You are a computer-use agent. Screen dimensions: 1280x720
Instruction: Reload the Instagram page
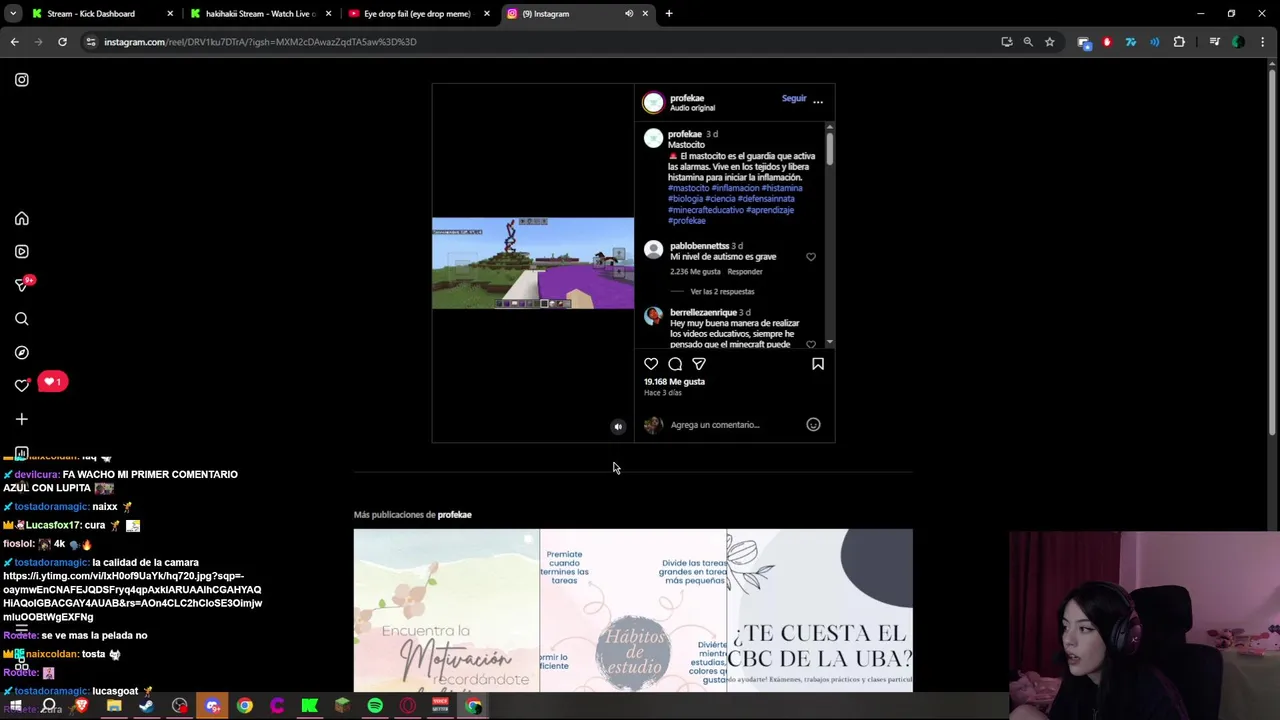click(x=62, y=42)
